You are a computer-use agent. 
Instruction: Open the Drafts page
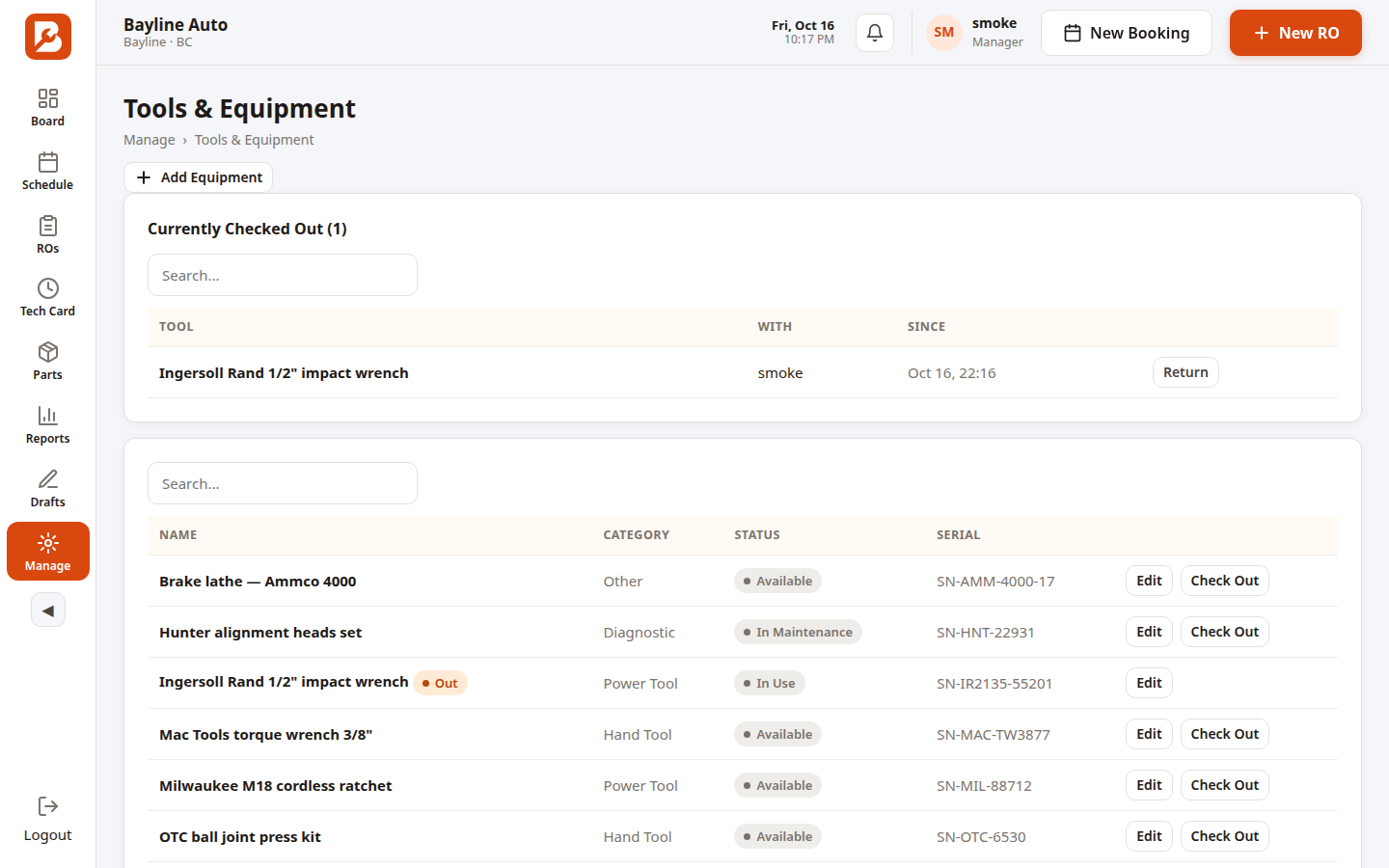tap(48, 489)
